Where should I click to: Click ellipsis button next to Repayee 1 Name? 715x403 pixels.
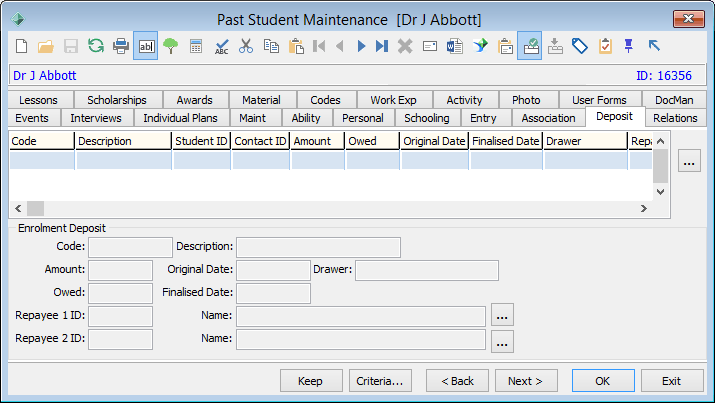pos(502,315)
